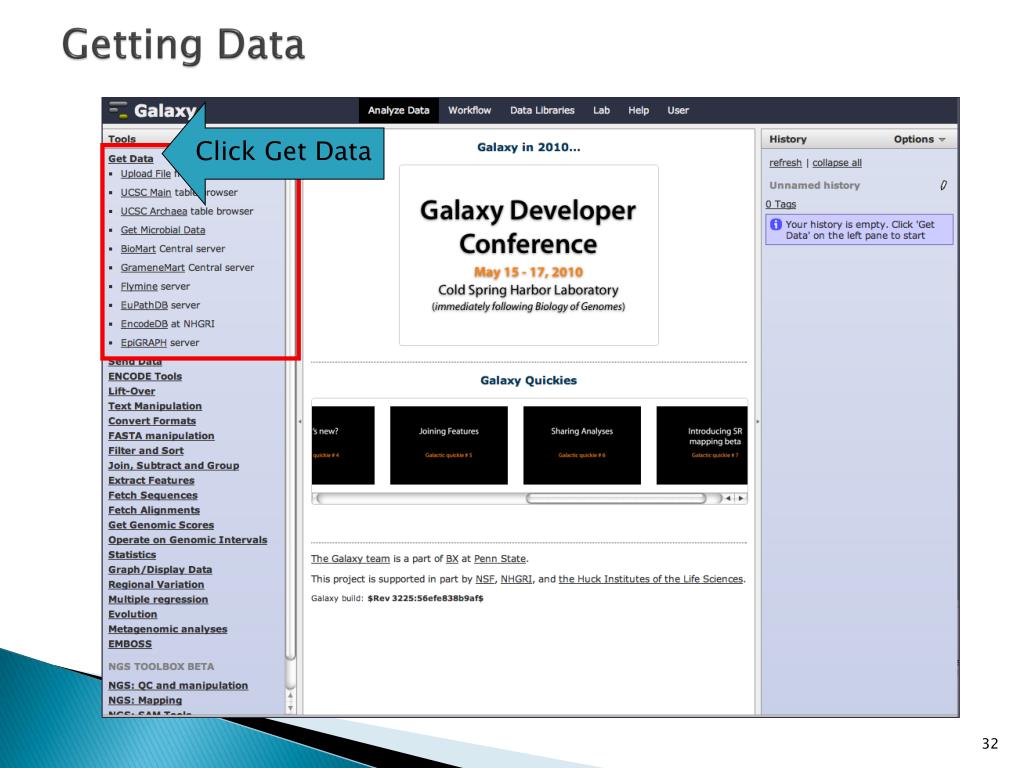
Task: Open the User menu
Action: click(678, 110)
